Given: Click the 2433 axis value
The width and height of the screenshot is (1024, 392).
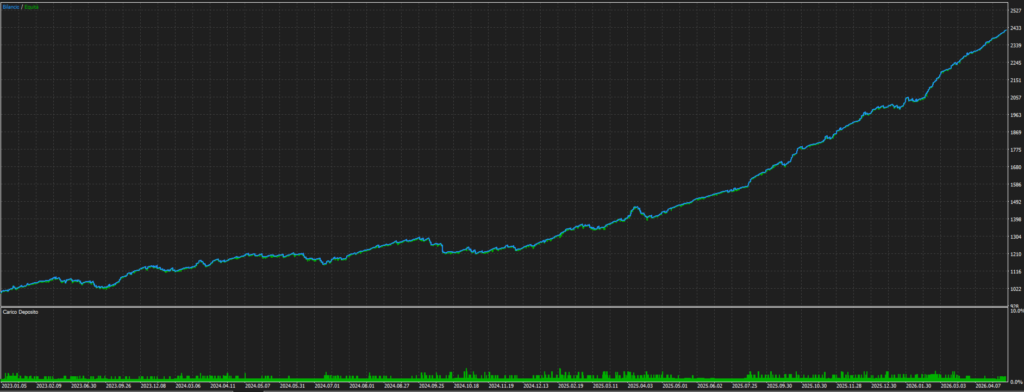Looking at the screenshot, I should [1016, 28].
